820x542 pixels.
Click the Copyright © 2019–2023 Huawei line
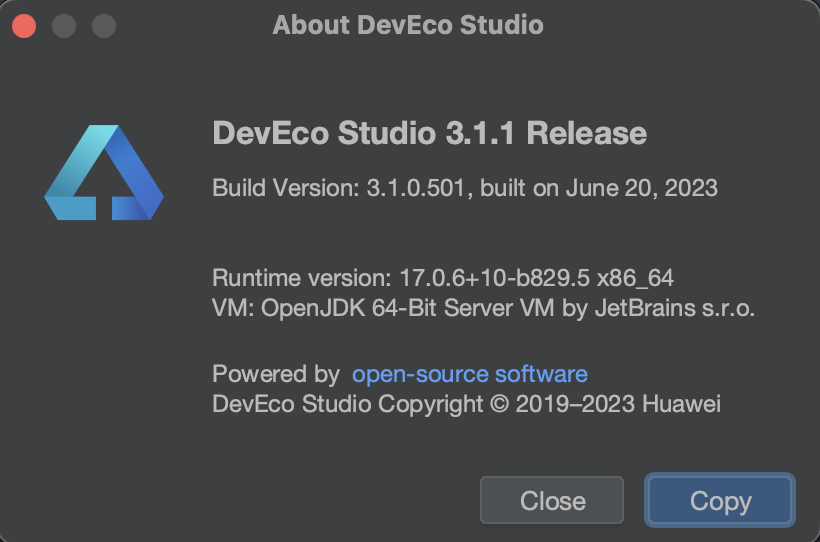pyautogui.click(x=466, y=404)
